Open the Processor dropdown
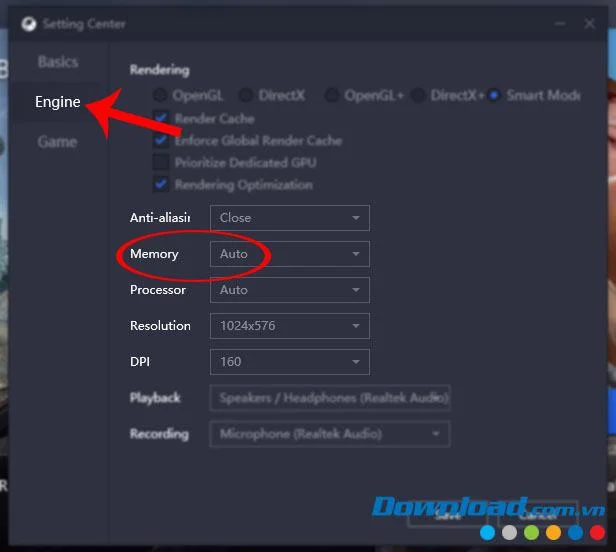The height and width of the screenshot is (552, 616). tap(290, 290)
